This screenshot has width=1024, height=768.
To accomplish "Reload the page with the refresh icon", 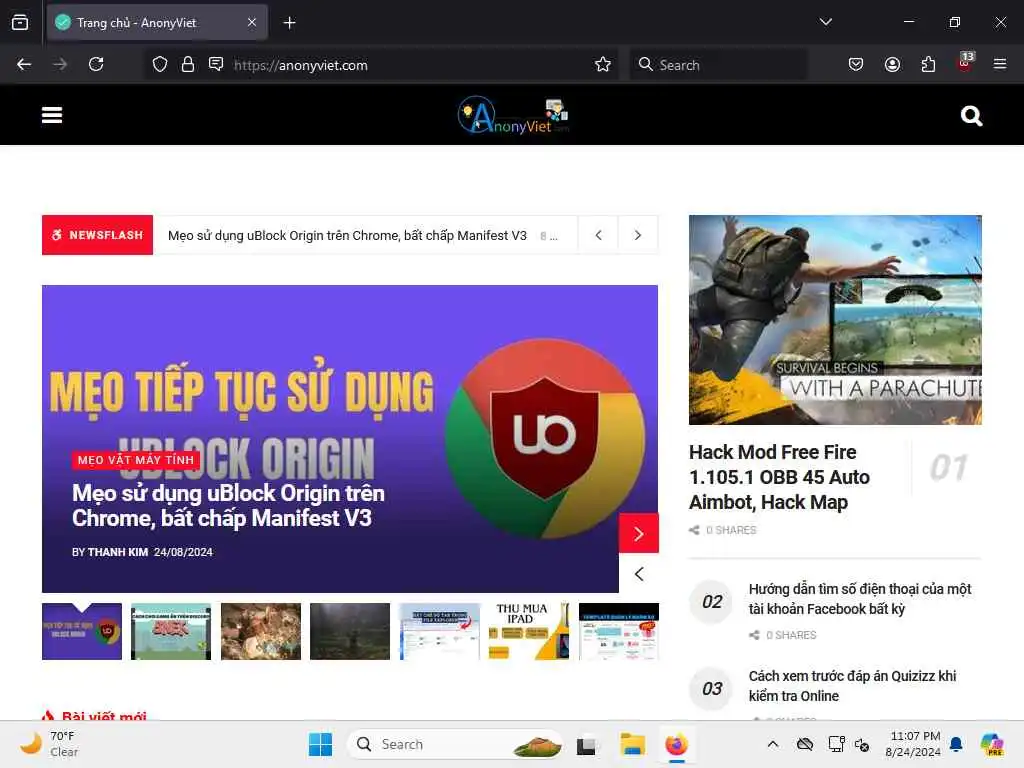I will 96,64.
